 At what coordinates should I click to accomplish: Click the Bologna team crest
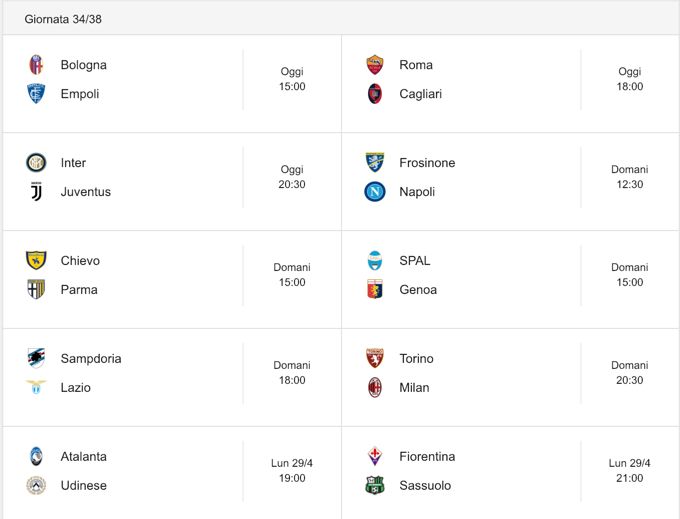point(36,65)
